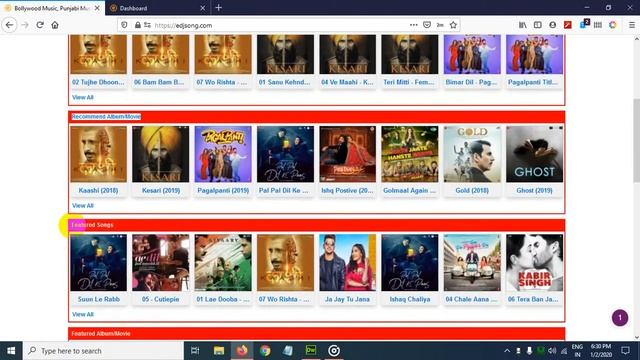Open Task View on taskbar
Screen dimensions: 640x360
click(195, 351)
